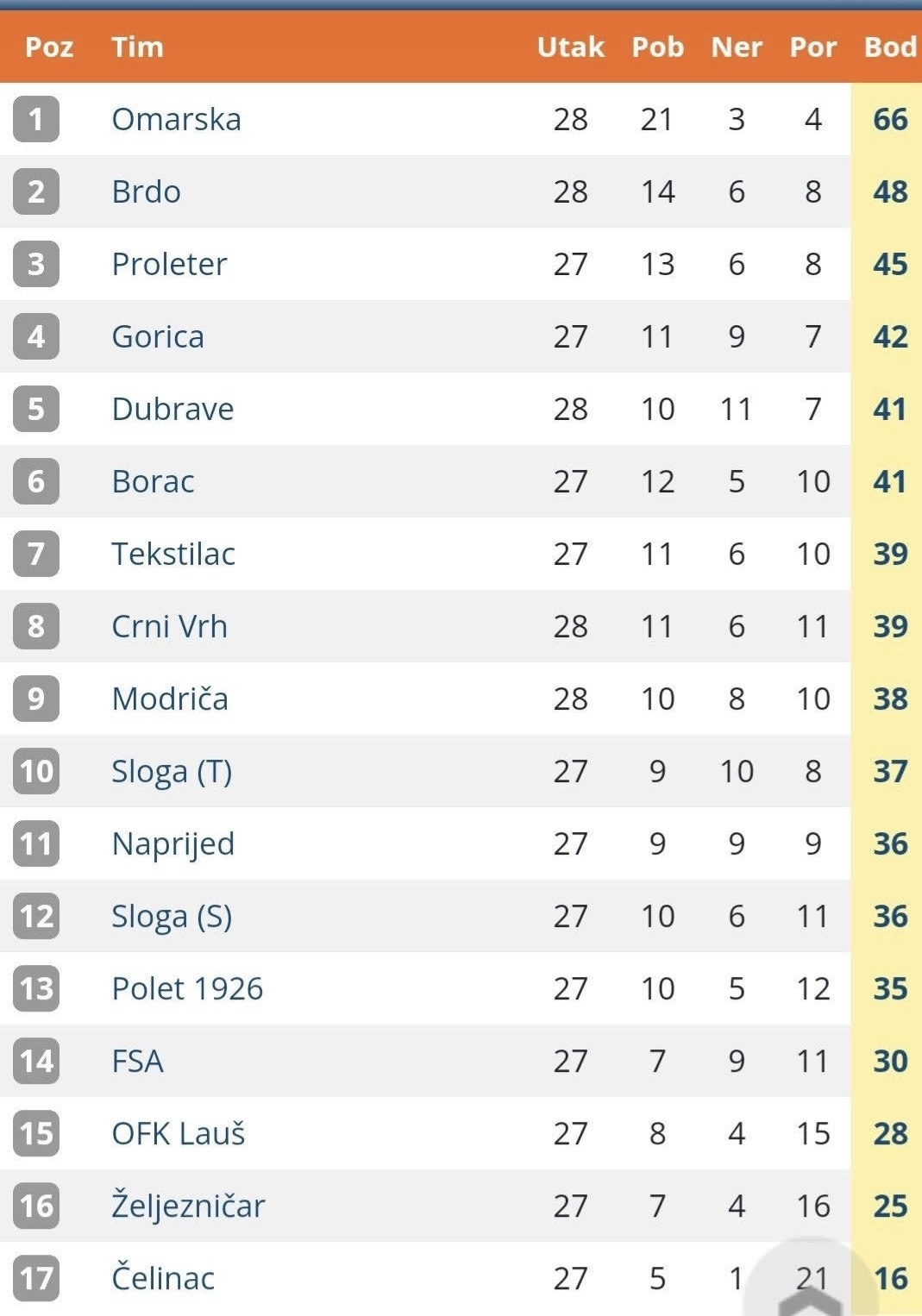Select the position 17 rank badge
The height and width of the screenshot is (1316, 922).
click(35, 1278)
